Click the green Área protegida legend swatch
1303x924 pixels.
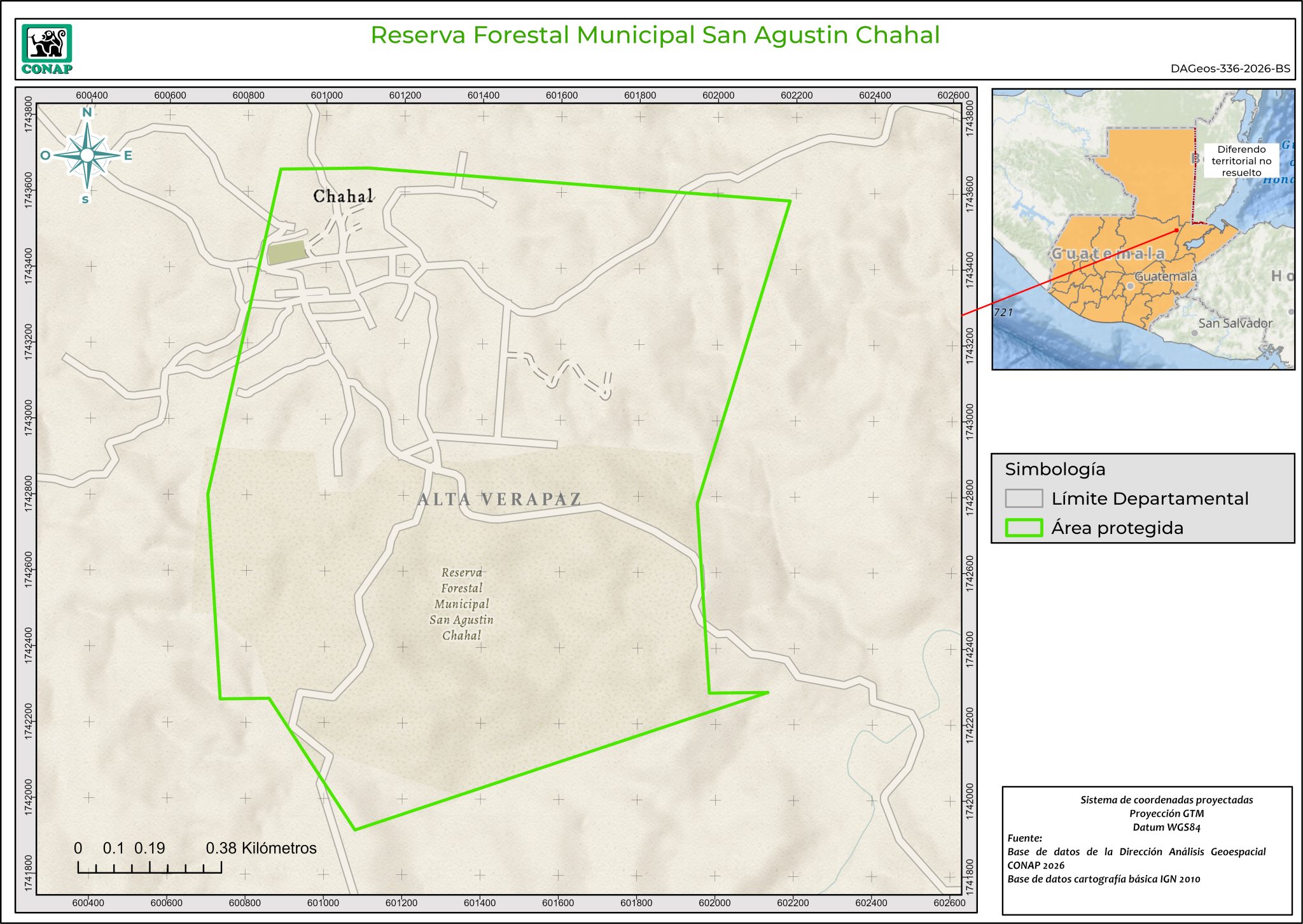[1023, 528]
